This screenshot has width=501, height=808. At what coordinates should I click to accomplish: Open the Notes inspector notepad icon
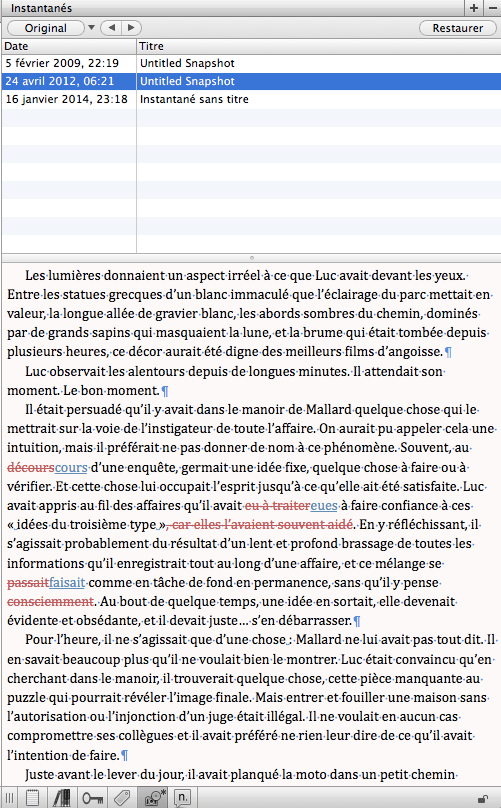tap(32, 798)
